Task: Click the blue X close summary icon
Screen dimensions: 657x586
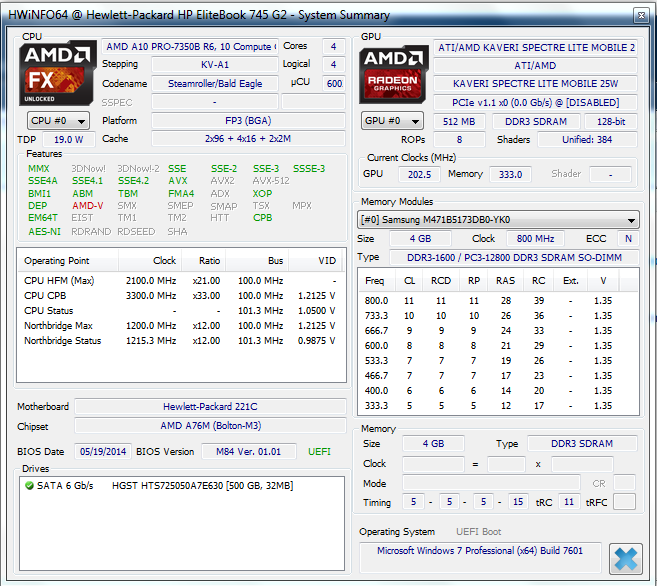Action: tap(625, 558)
